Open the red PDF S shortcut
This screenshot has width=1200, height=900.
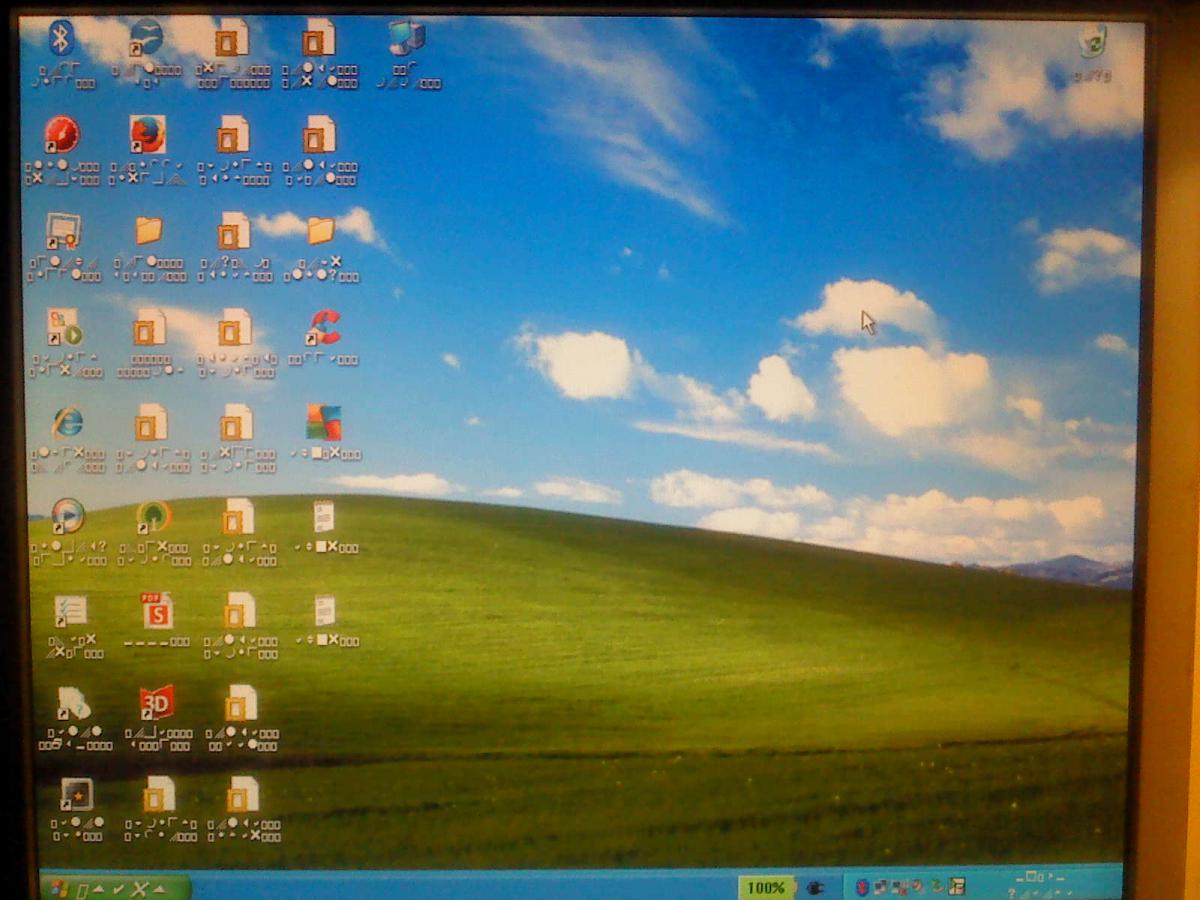click(156, 611)
